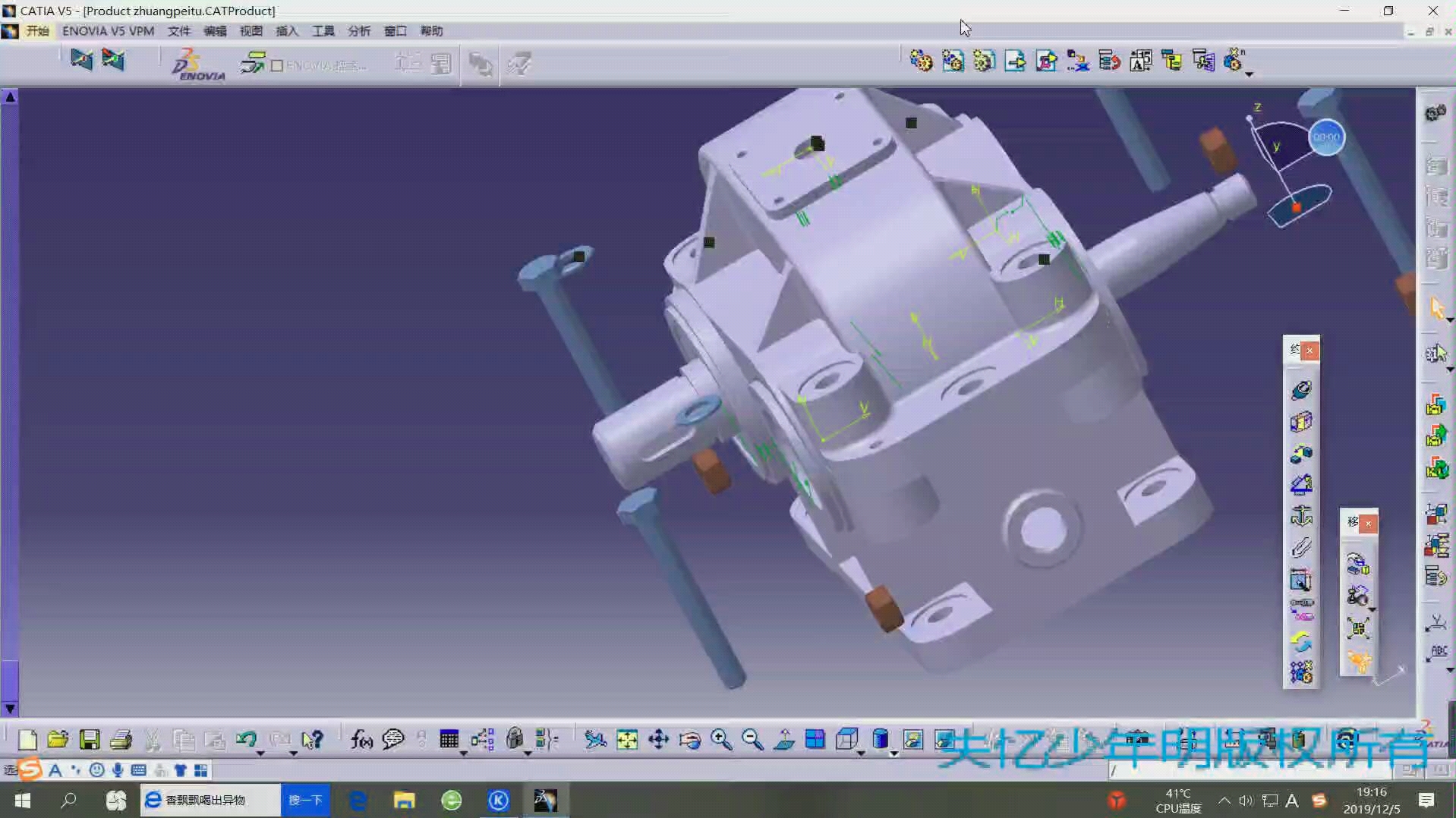Open the isometric view dropdown arrow

click(x=860, y=753)
